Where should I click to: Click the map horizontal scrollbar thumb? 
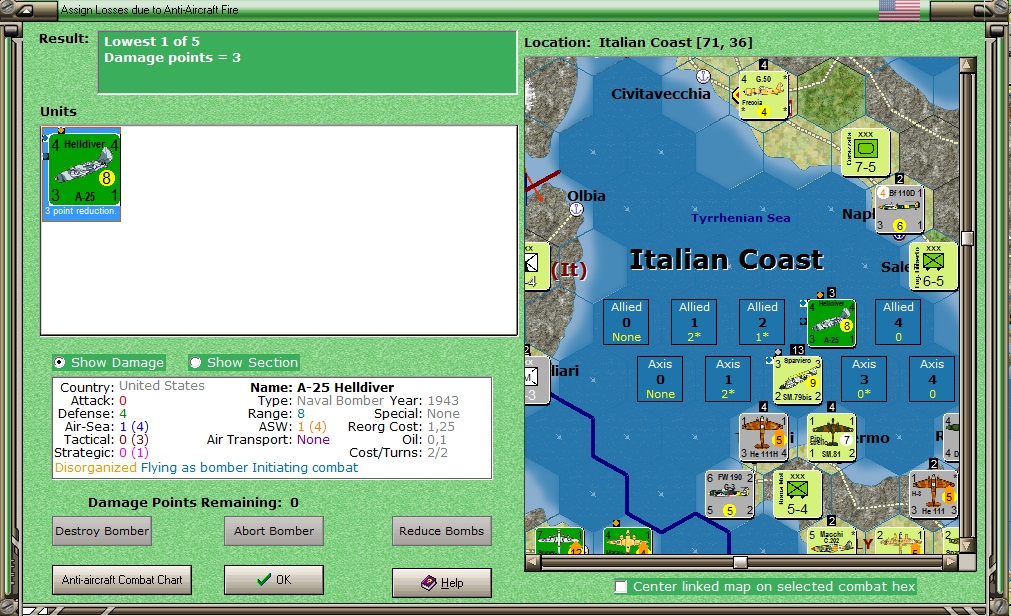(740, 562)
